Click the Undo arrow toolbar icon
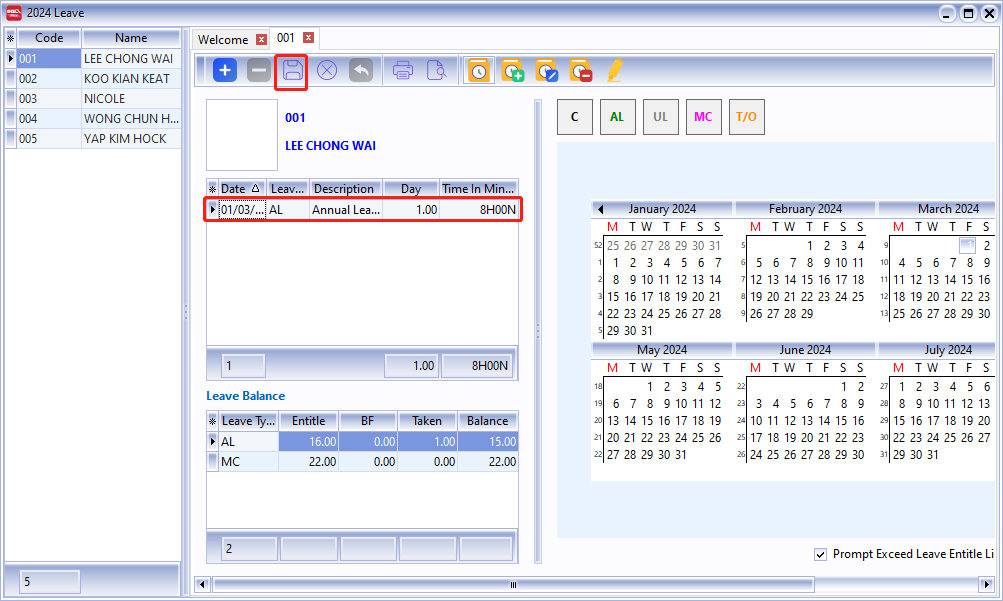This screenshot has width=1003, height=601. coord(361,71)
